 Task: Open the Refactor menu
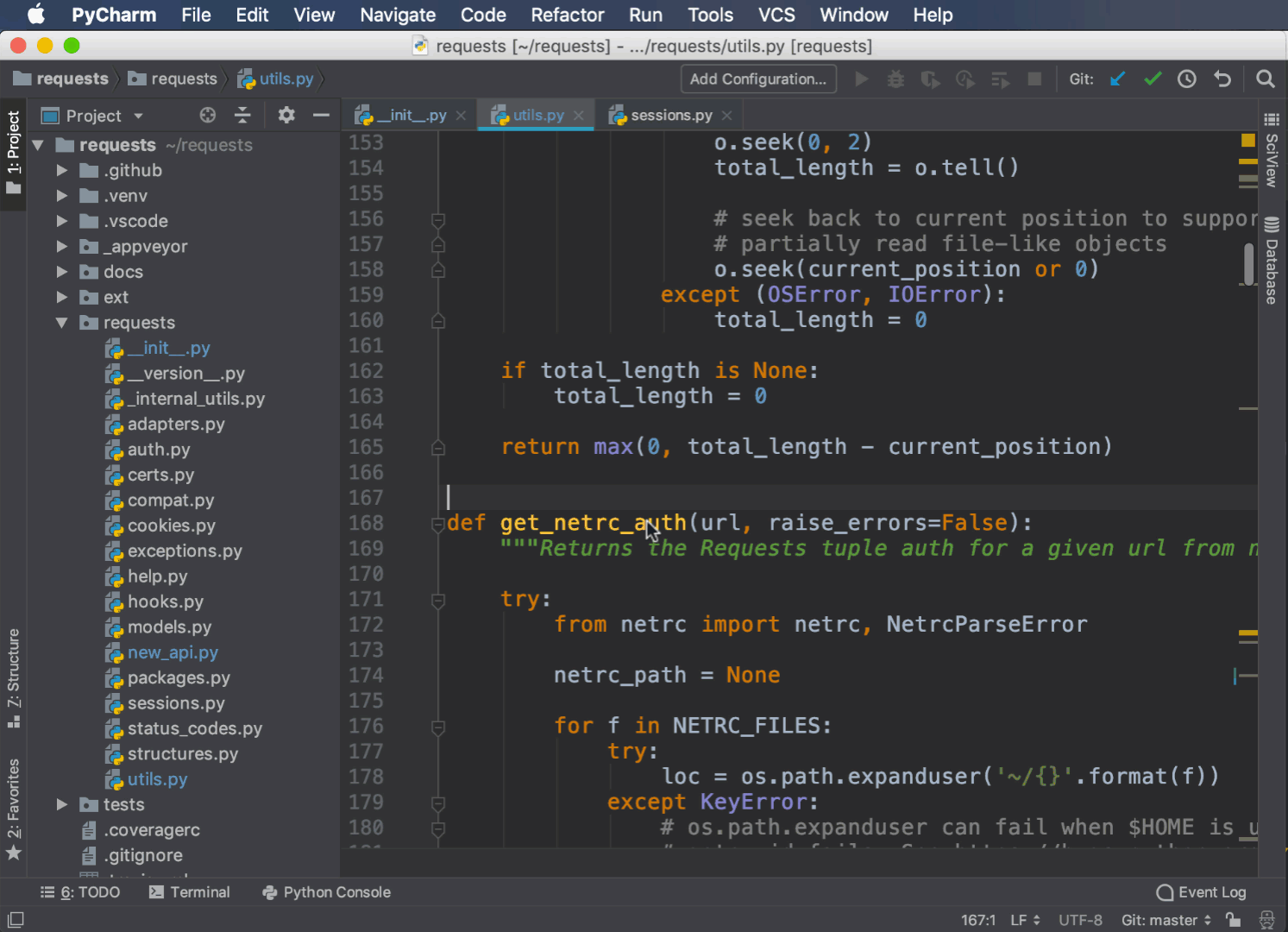coord(567,15)
